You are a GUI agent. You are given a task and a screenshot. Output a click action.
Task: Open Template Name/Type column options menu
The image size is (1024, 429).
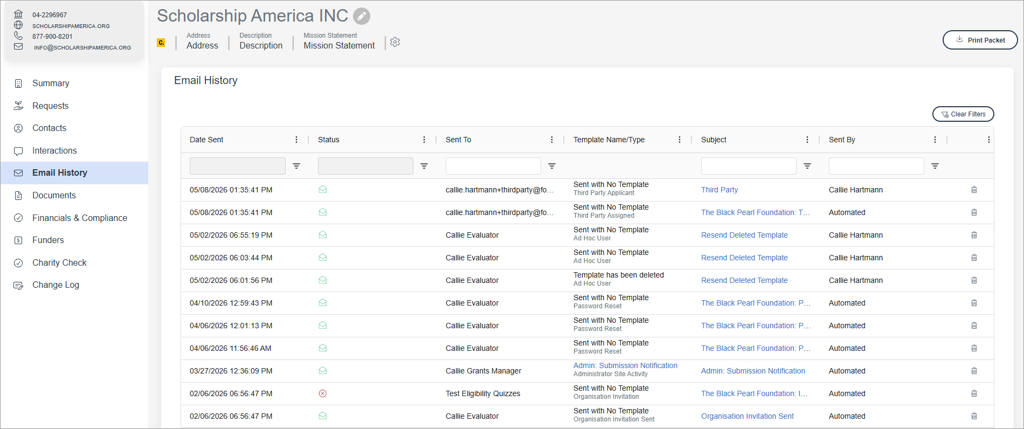679,140
